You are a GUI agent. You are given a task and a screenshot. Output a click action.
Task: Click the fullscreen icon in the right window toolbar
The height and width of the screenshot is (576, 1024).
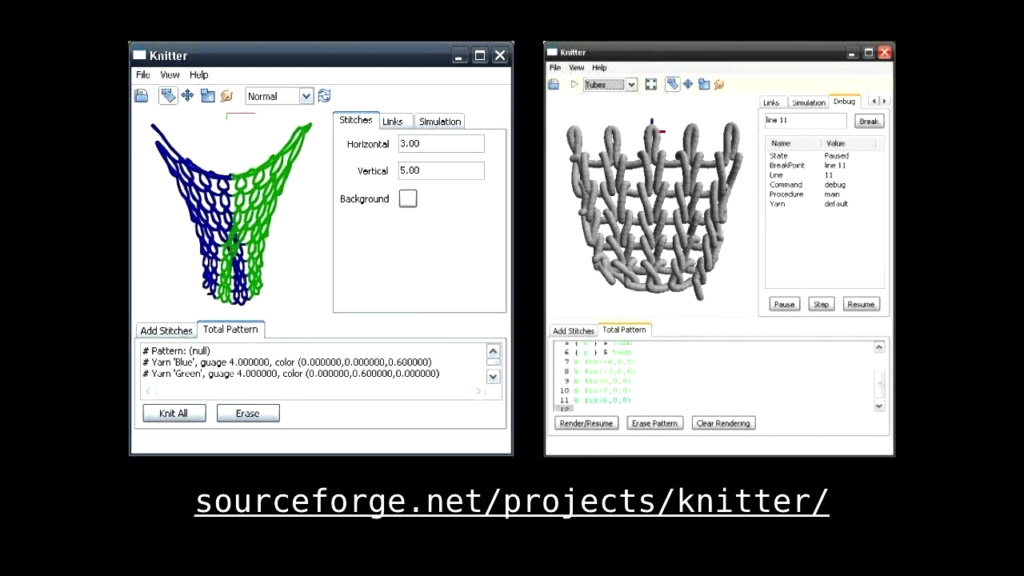[x=651, y=84]
